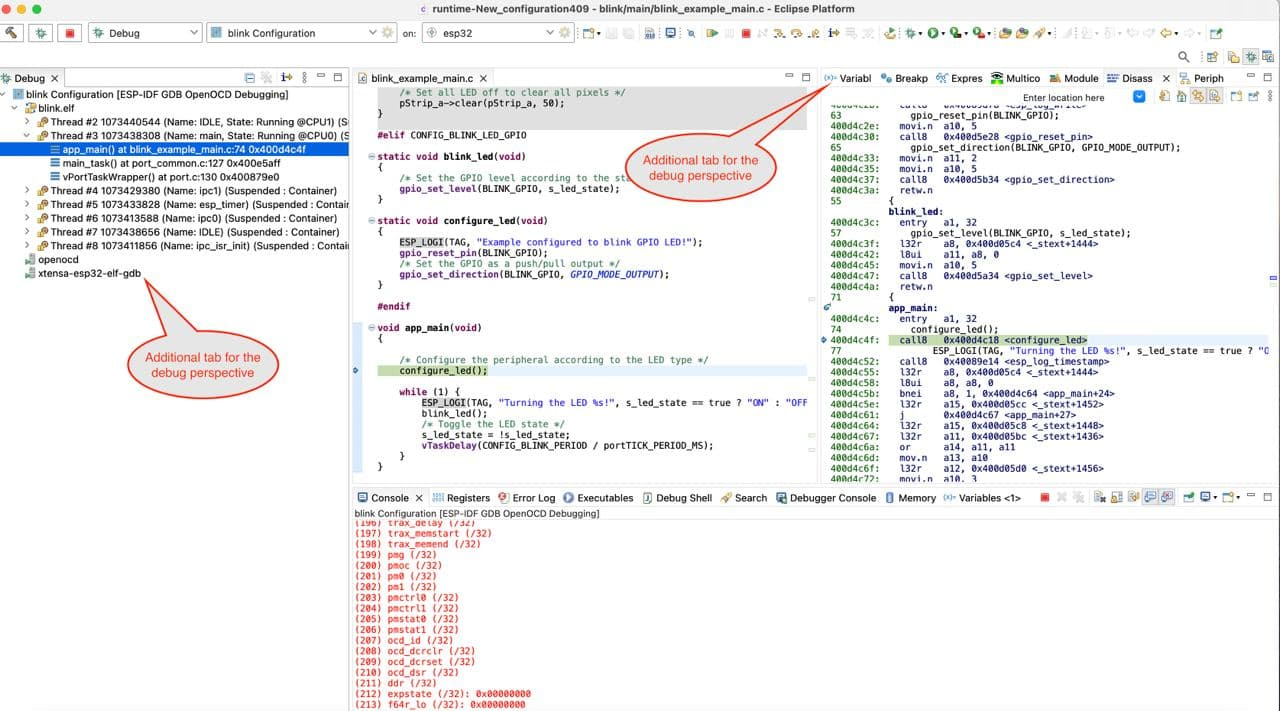Enable Instruction Stepping Mode in Debug view

coord(287,77)
